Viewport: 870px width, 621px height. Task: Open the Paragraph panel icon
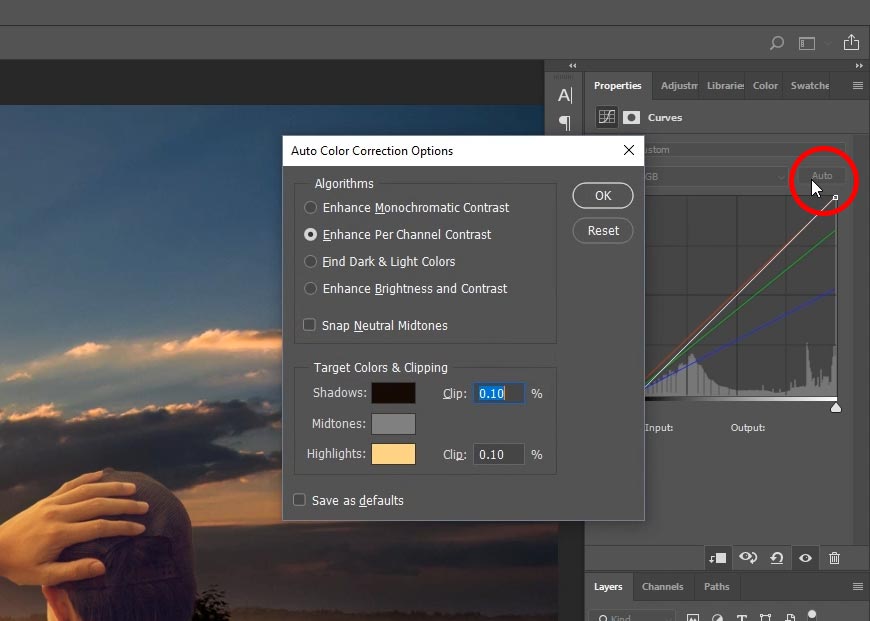[565, 123]
